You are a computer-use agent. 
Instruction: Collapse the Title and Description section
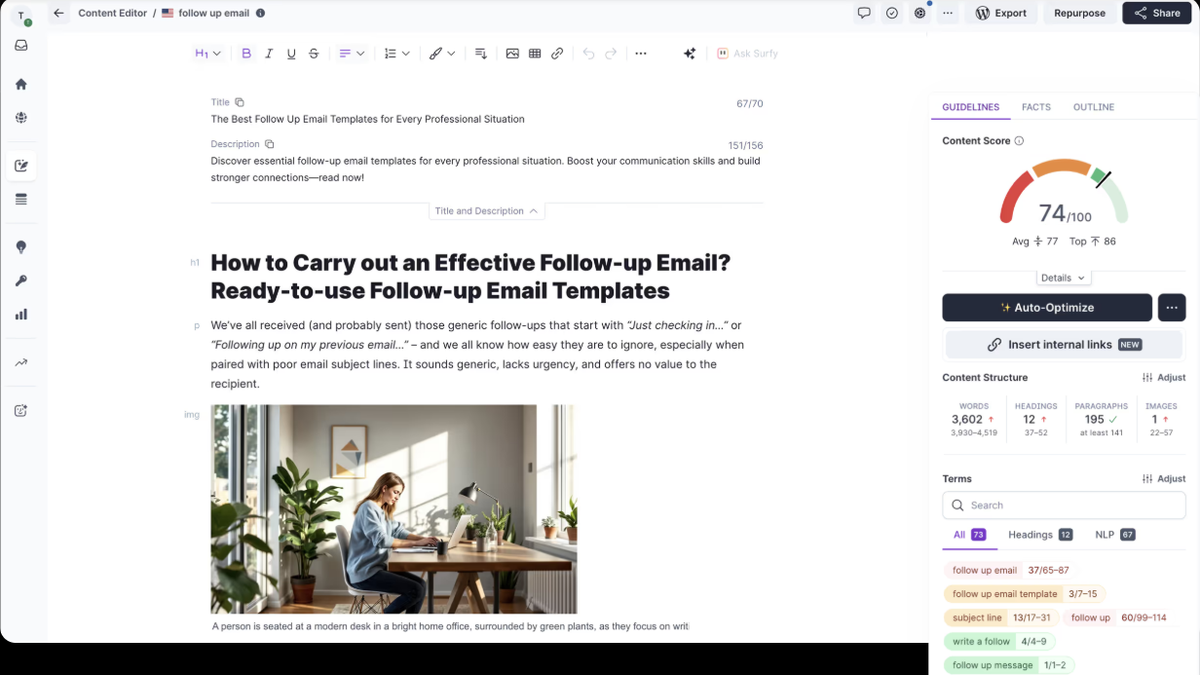coord(487,211)
